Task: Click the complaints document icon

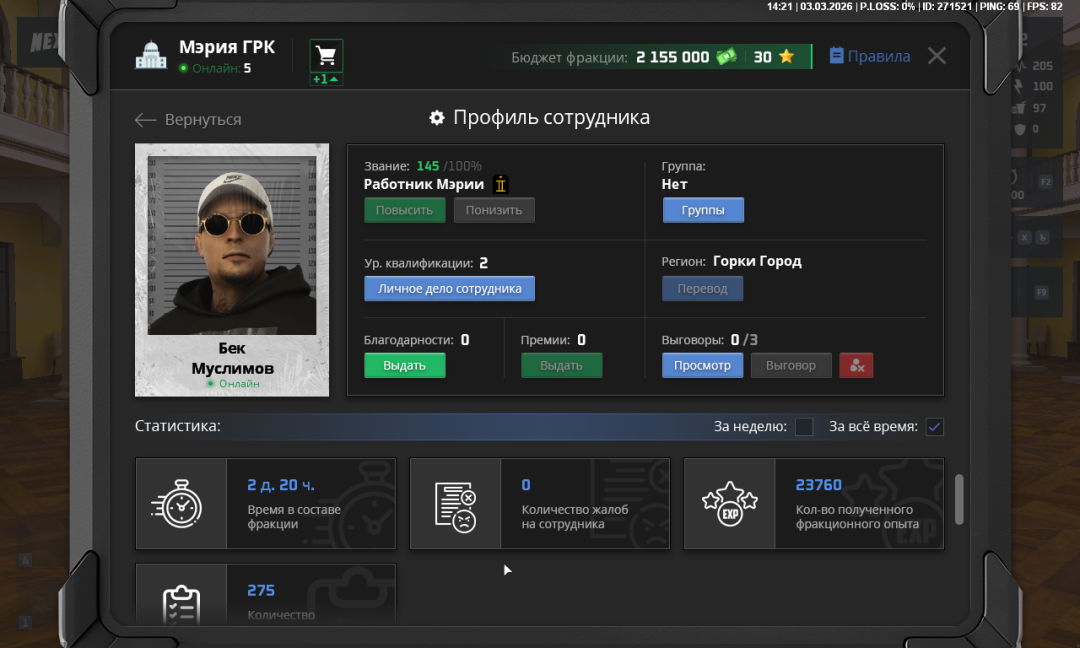Action: click(x=455, y=504)
